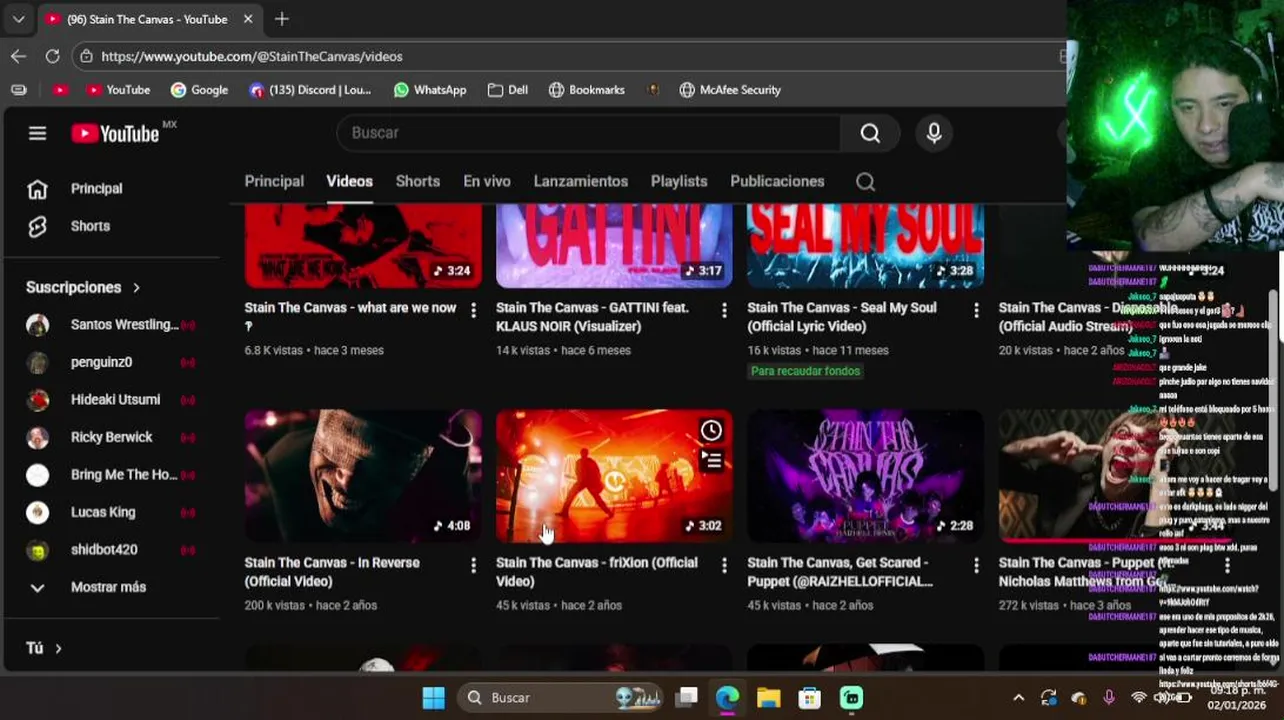The width and height of the screenshot is (1284, 720).
Task: Open the En vivo channel tab
Action: point(487,181)
